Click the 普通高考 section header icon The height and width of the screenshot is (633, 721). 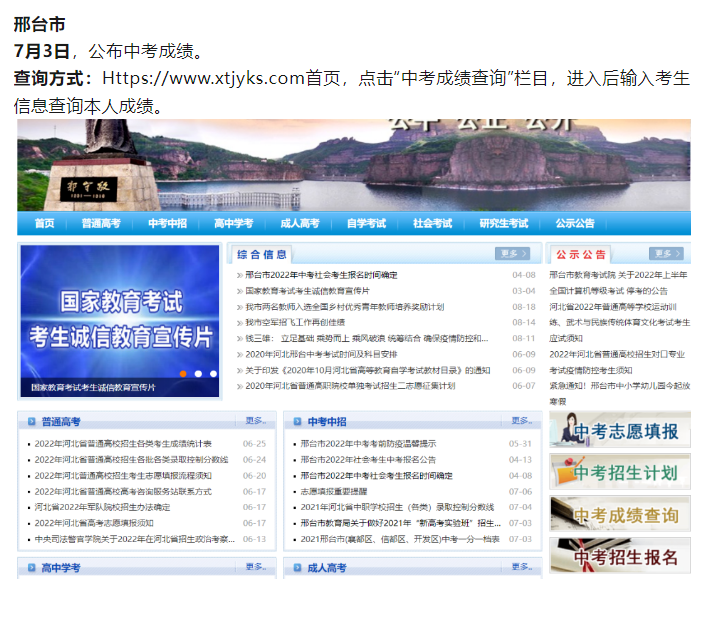click(32, 422)
